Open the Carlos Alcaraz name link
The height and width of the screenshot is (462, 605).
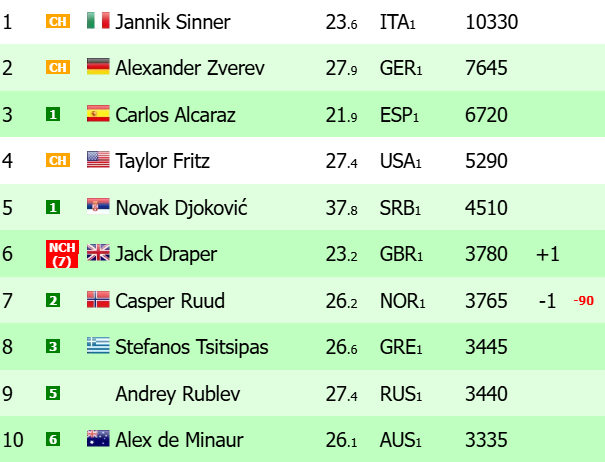176,115
